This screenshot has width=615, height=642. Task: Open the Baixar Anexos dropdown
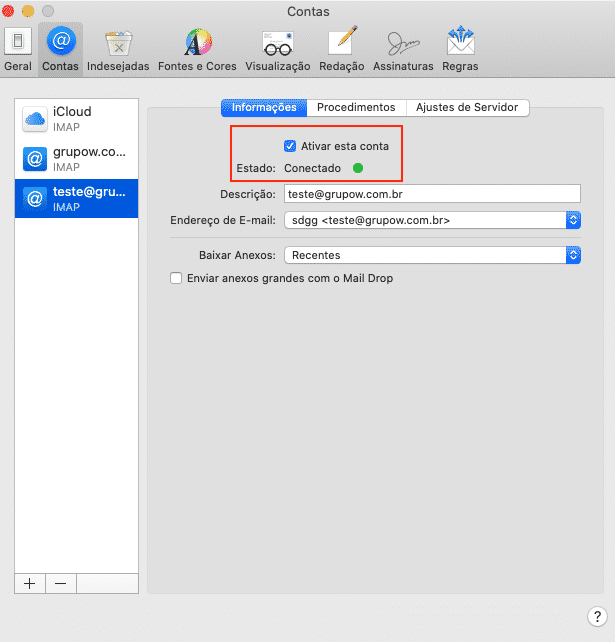432,255
